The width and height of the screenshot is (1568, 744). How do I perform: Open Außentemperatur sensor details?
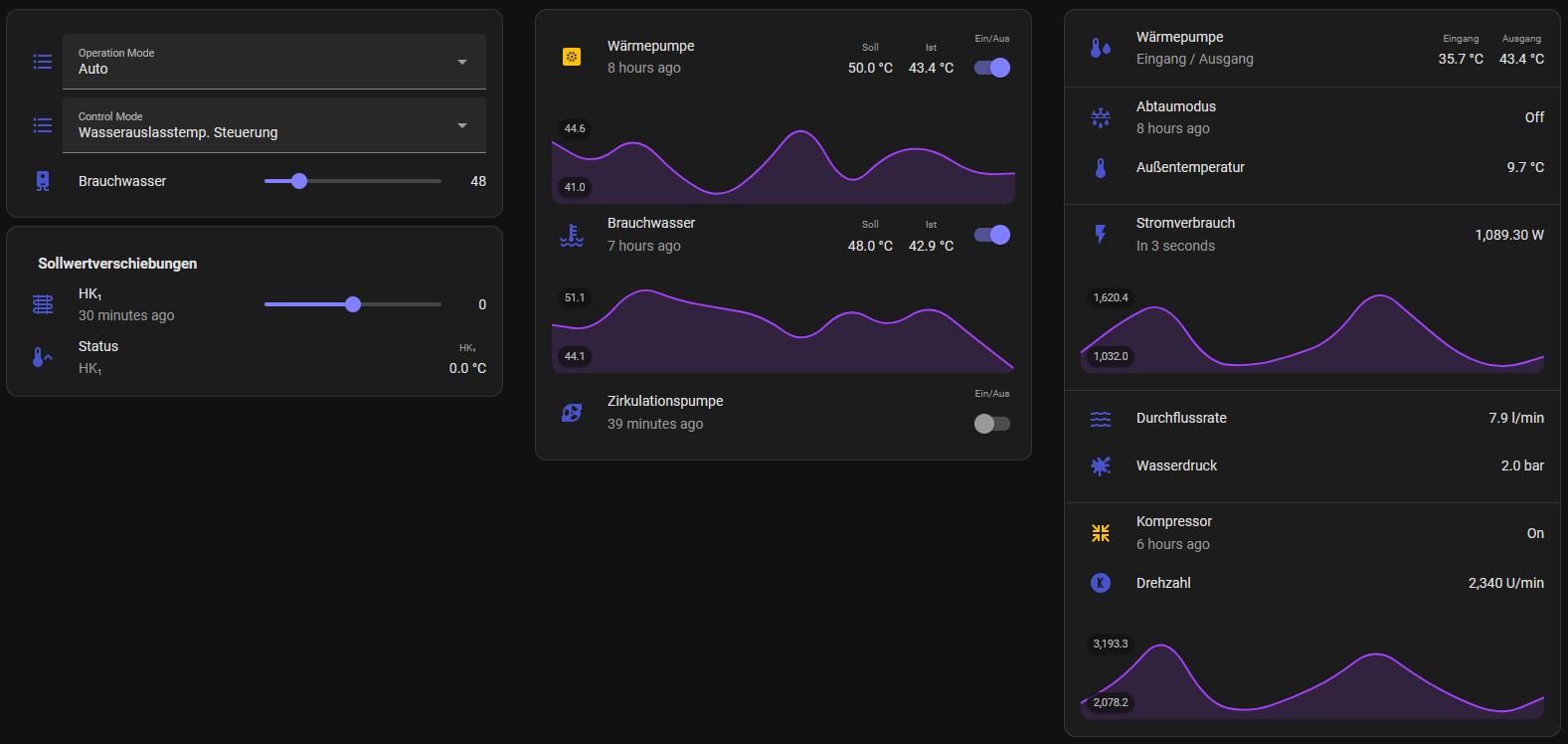[x=1190, y=167]
